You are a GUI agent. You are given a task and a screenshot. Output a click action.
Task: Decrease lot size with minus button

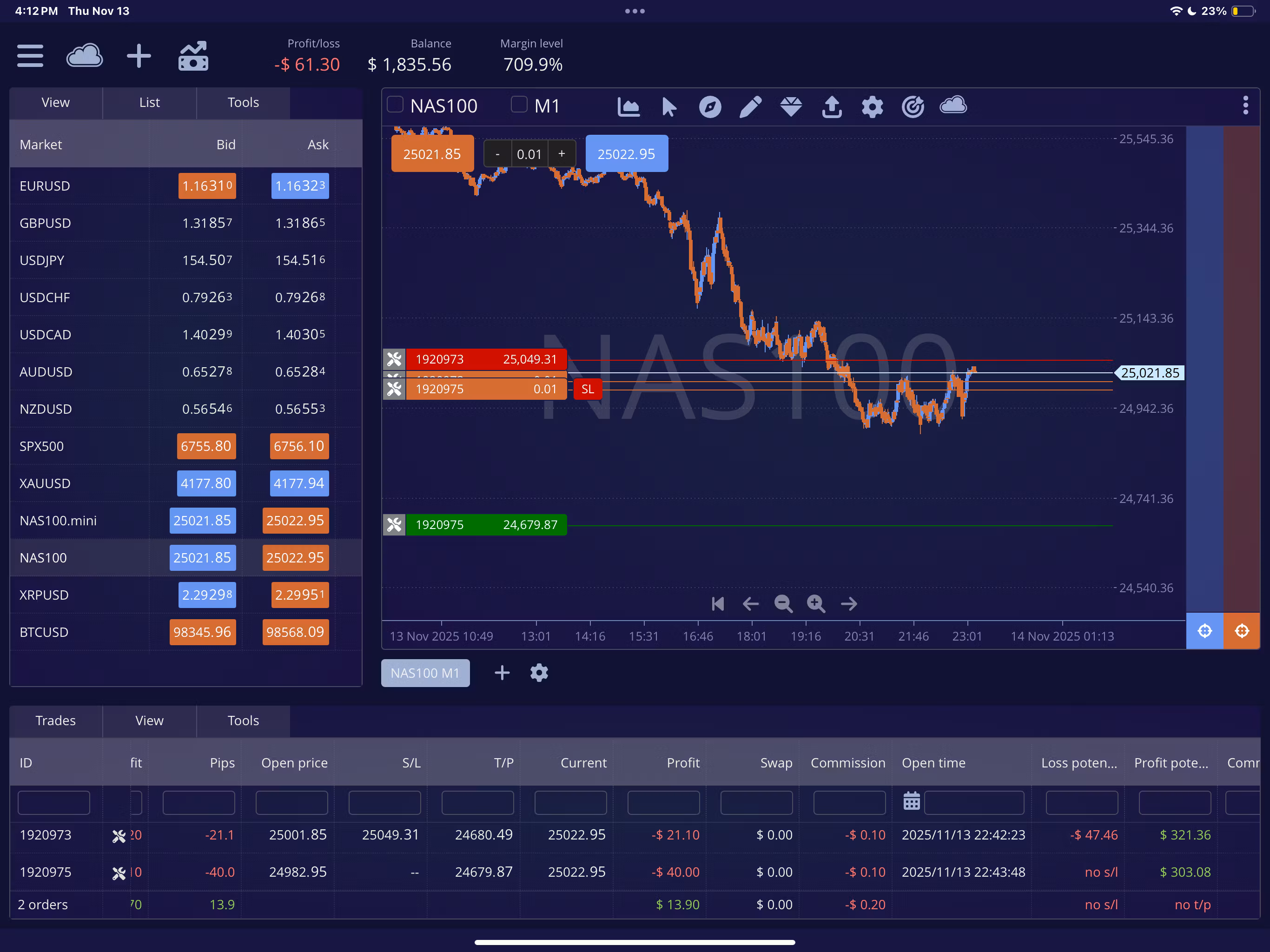tap(497, 154)
